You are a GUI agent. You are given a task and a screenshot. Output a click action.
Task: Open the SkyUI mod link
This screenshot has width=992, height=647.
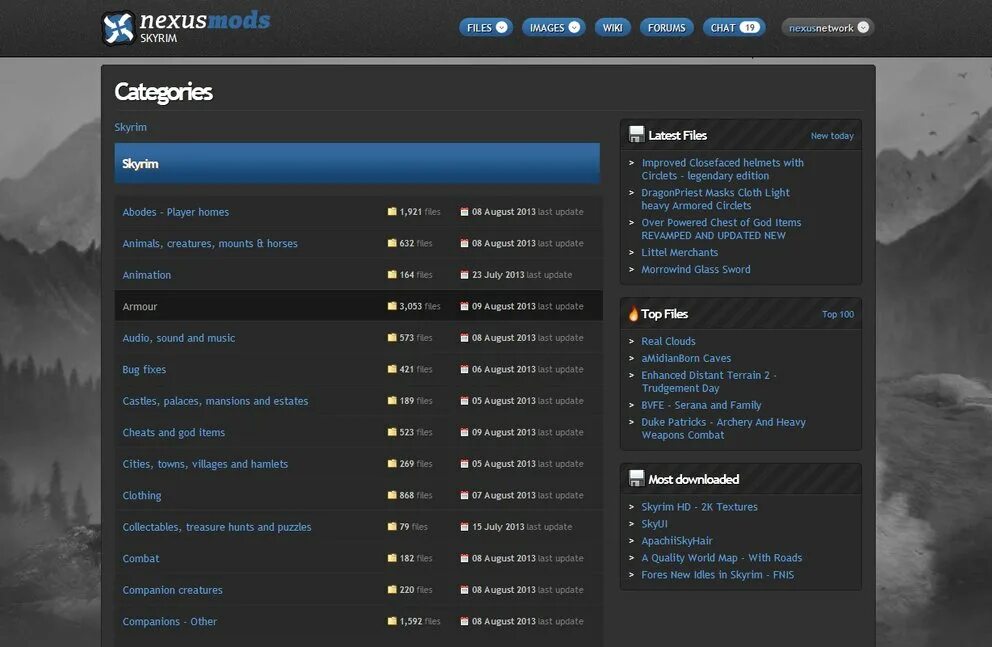(654, 524)
